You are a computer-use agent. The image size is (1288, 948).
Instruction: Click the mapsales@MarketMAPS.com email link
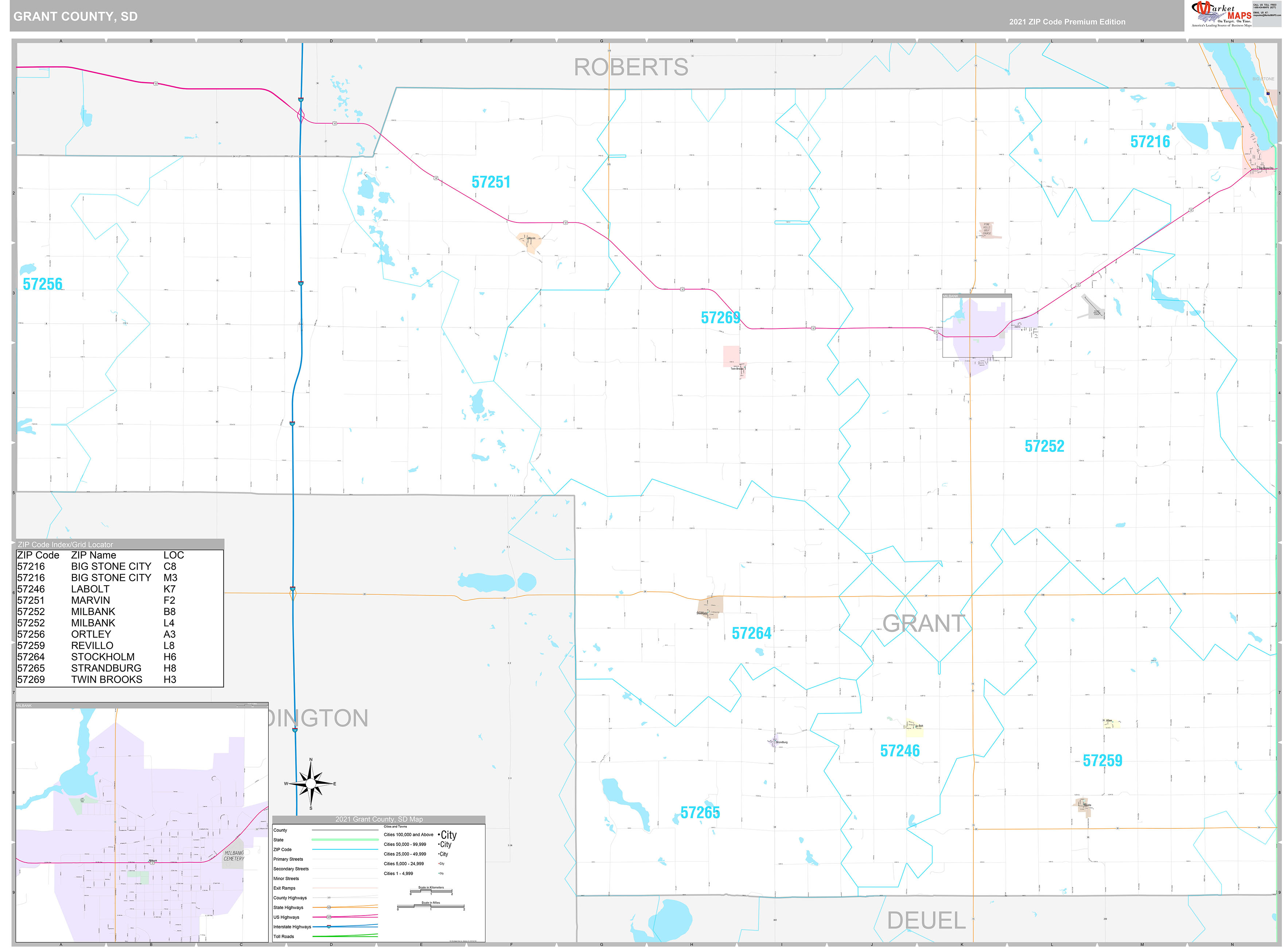pos(1267,15)
